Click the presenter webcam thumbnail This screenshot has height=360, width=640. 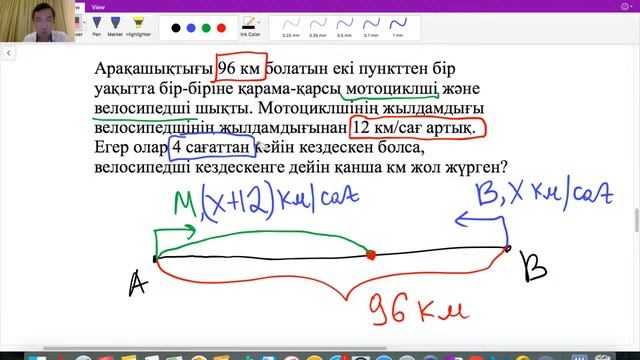[x=38, y=21]
